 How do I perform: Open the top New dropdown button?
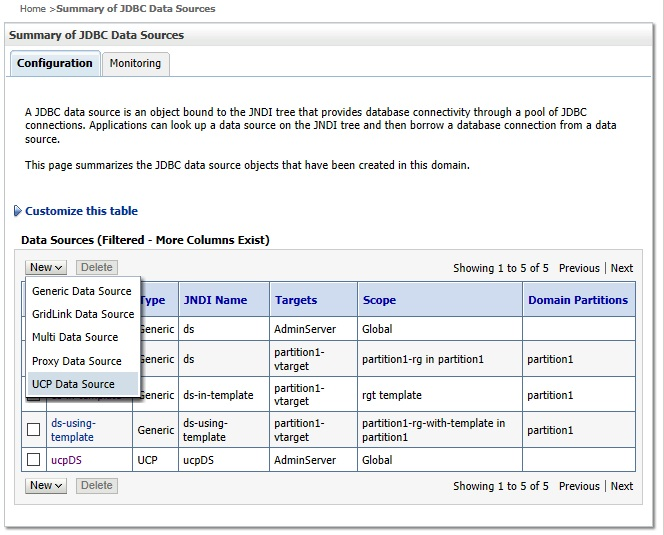coord(46,268)
